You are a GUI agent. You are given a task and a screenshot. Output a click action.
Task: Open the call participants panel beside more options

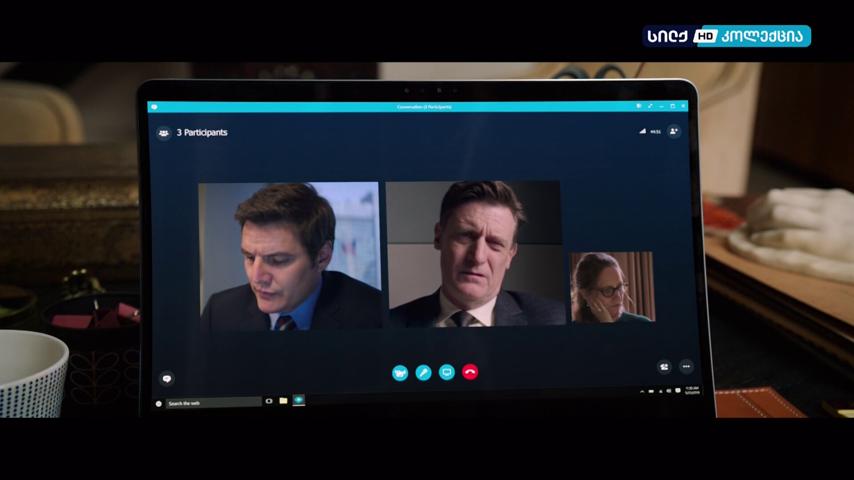[664, 367]
